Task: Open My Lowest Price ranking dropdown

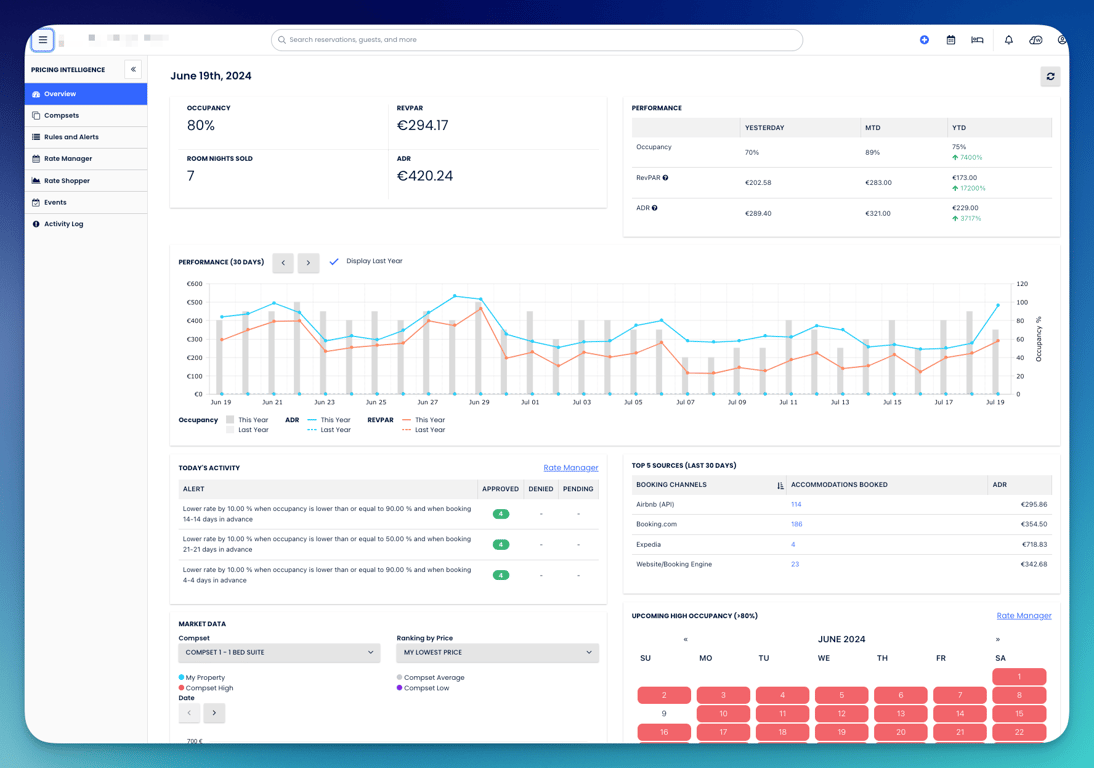Action: tap(497, 653)
